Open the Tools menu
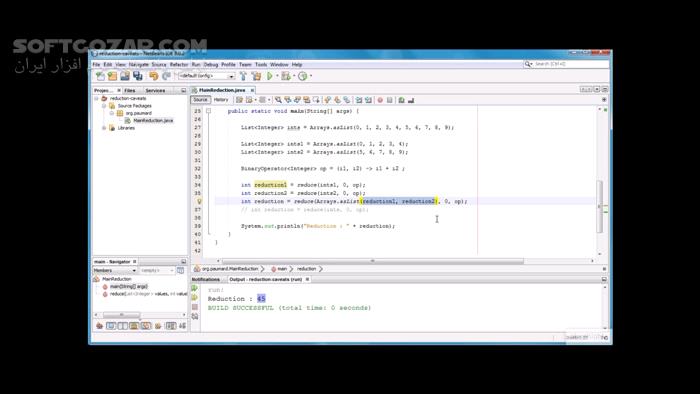This screenshot has width=700, height=394. (x=261, y=65)
